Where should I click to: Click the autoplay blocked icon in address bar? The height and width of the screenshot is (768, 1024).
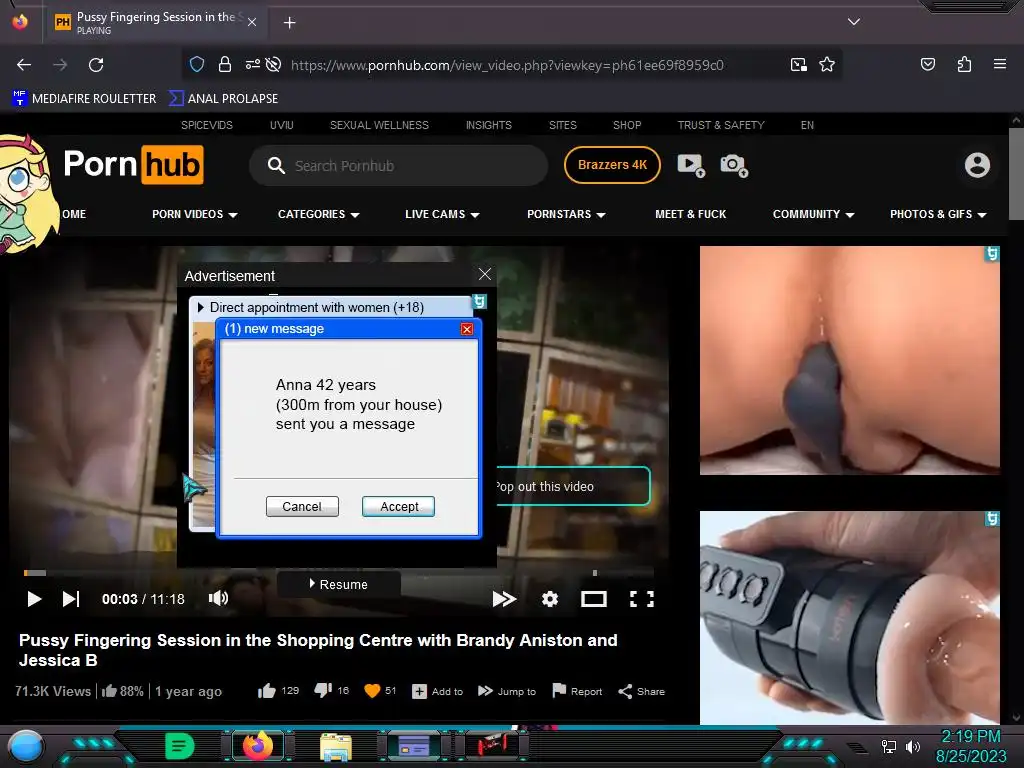(274, 64)
